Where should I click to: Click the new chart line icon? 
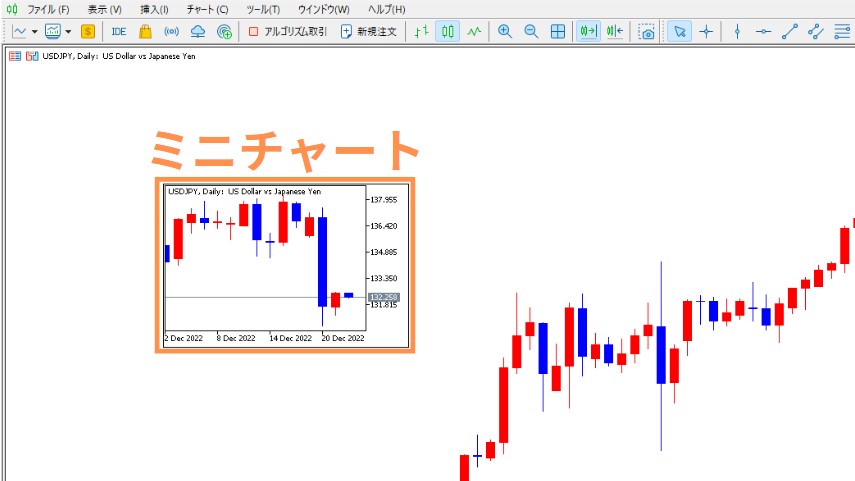tap(19, 32)
